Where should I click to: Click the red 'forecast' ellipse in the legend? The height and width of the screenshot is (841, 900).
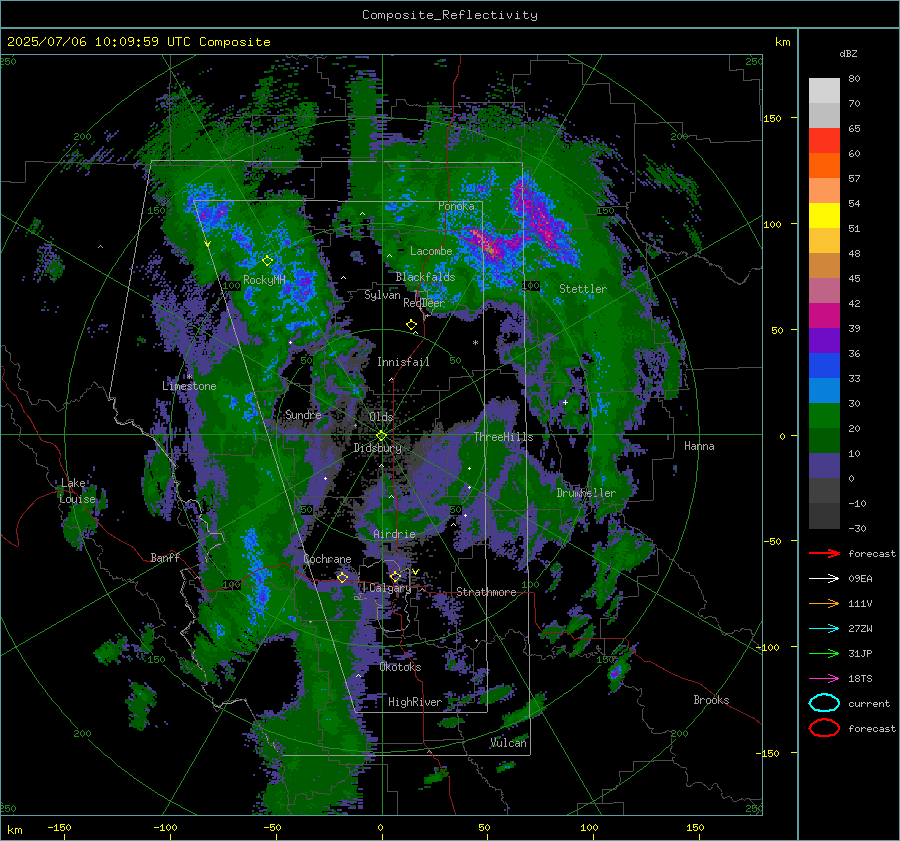click(x=824, y=728)
